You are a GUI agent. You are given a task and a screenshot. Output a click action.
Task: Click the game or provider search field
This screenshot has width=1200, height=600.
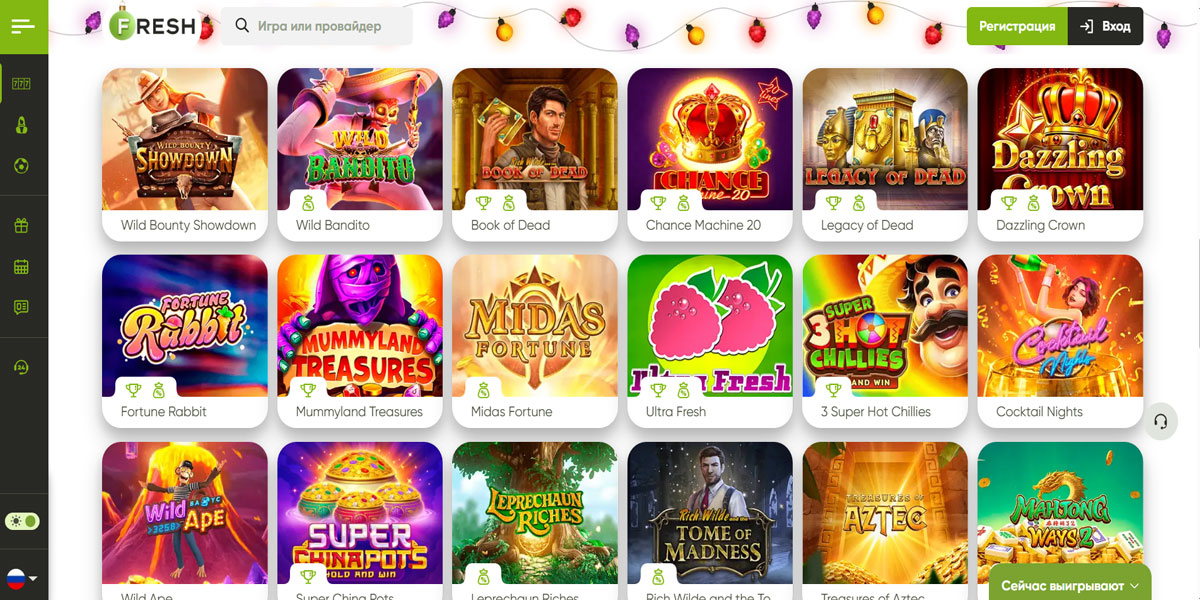(x=317, y=26)
